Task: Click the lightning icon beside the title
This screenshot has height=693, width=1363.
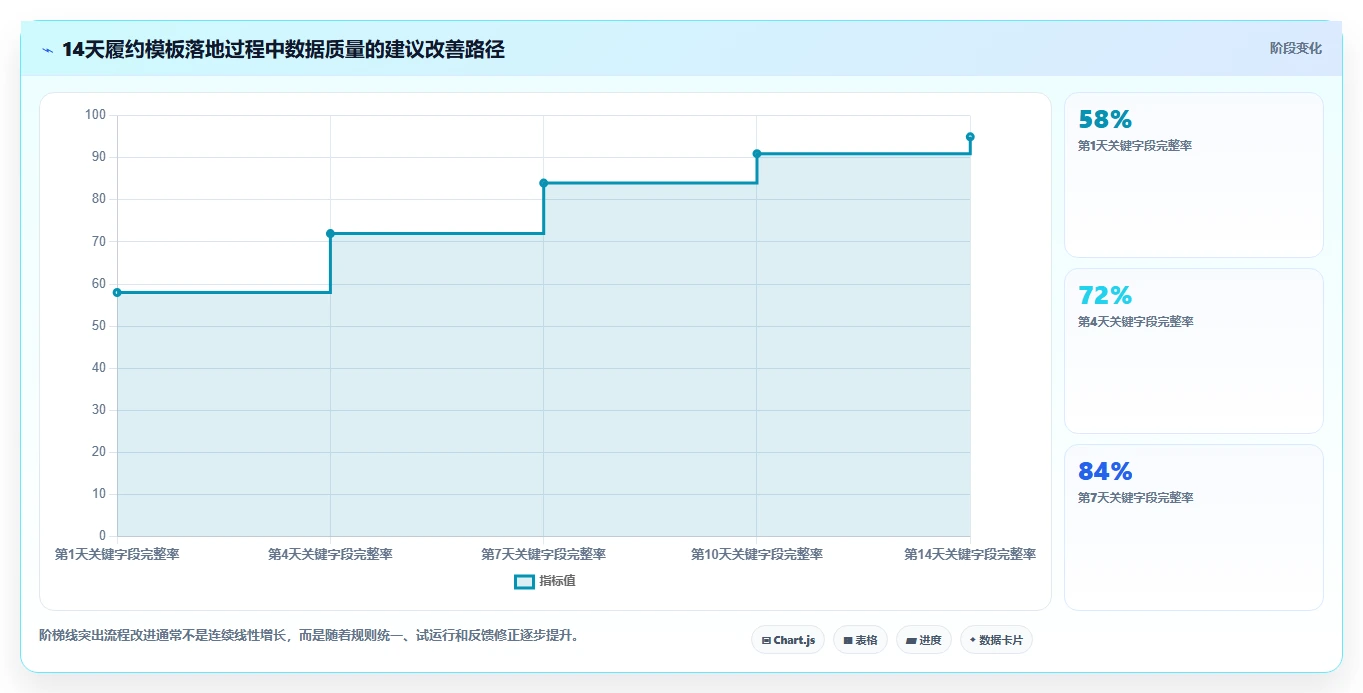Action: click(47, 50)
